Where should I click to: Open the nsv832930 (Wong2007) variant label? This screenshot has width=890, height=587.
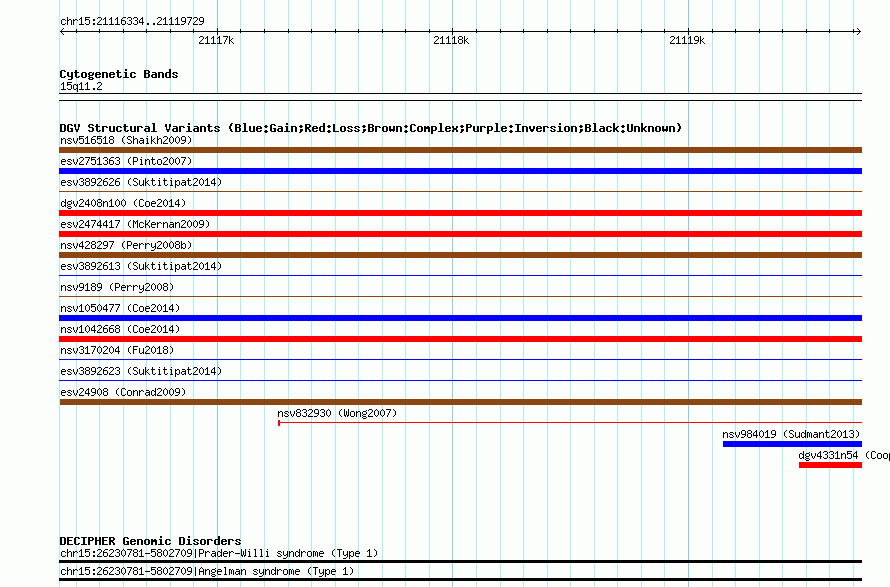pyautogui.click(x=337, y=413)
